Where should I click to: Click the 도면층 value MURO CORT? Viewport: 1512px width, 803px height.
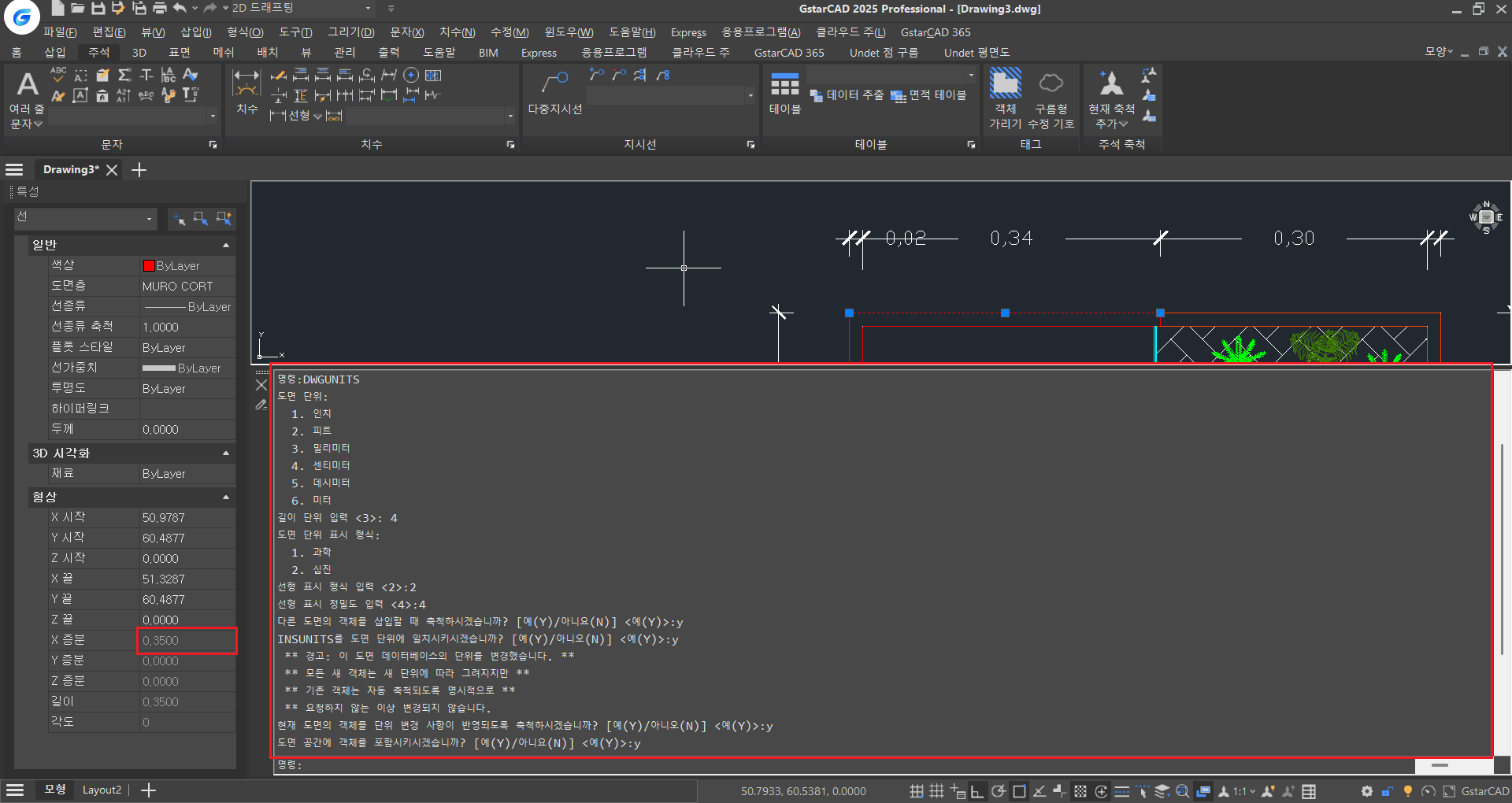click(x=187, y=286)
